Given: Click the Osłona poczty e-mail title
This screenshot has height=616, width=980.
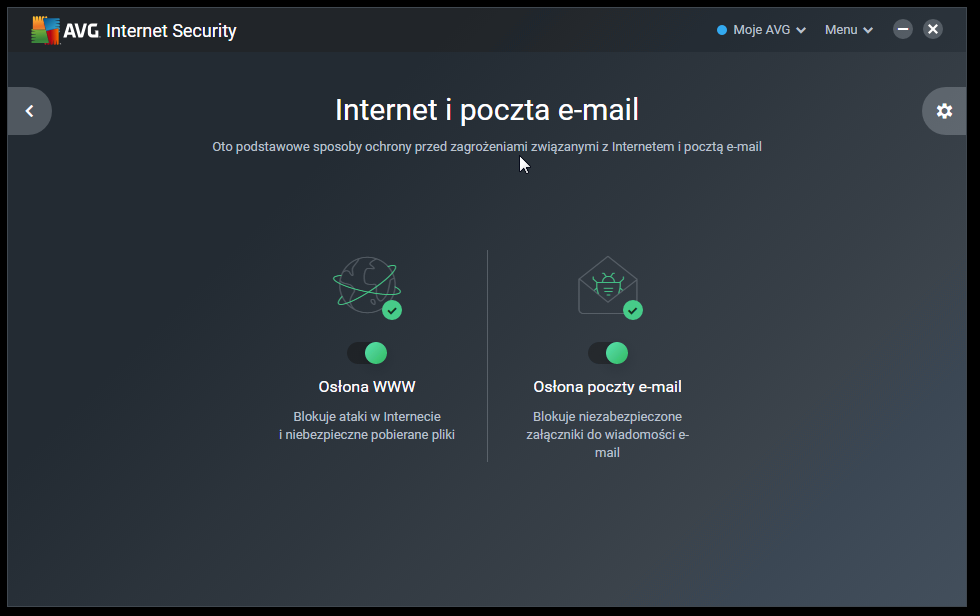Looking at the screenshot, I should tap(608, 387).
